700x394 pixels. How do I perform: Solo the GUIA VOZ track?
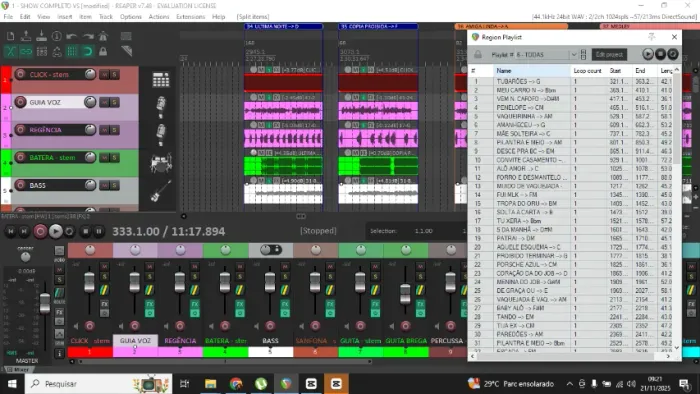pos(115,102)
